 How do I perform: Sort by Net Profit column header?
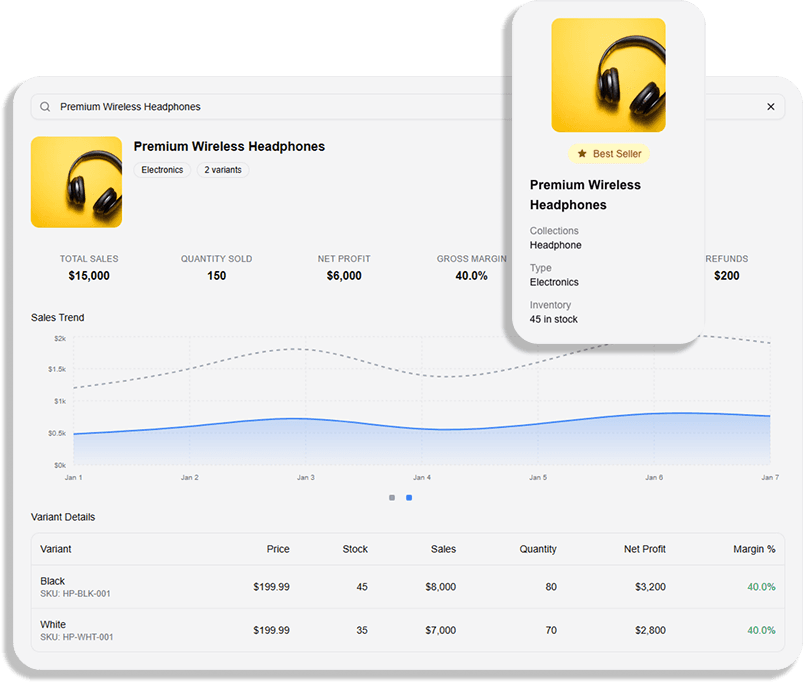tap(644, 549)
